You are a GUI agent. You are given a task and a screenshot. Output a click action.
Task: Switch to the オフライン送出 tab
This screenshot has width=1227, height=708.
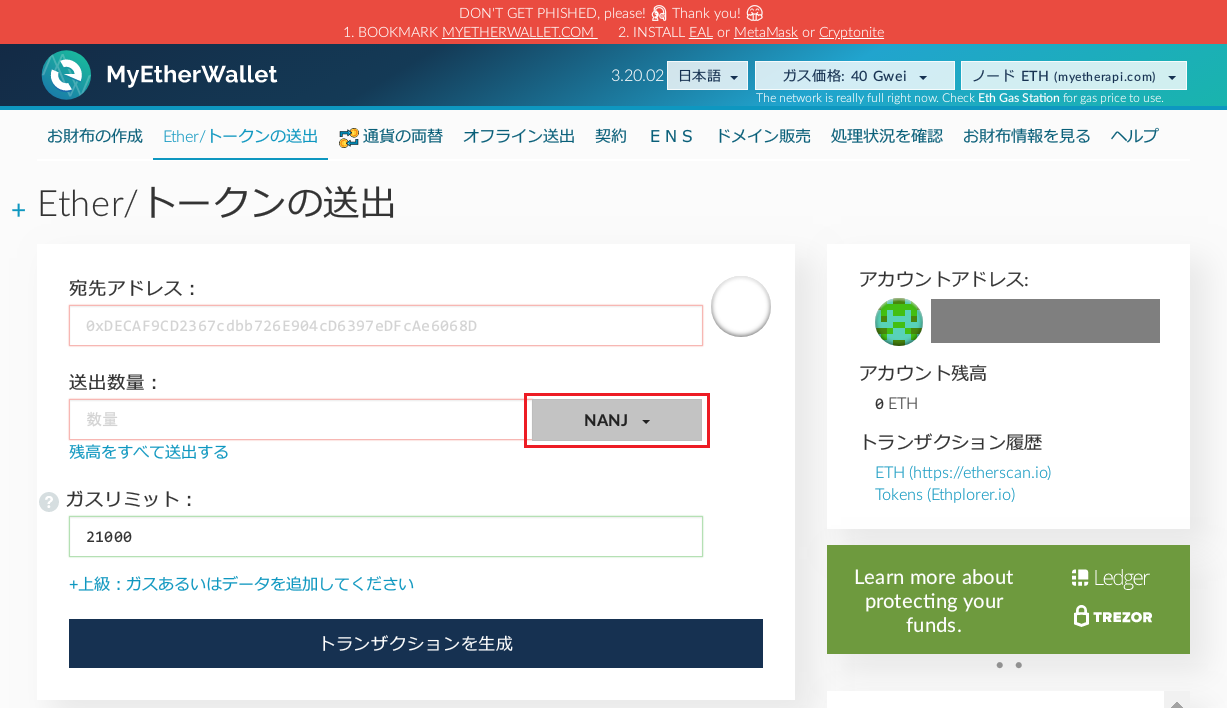(x=519, y=136)
